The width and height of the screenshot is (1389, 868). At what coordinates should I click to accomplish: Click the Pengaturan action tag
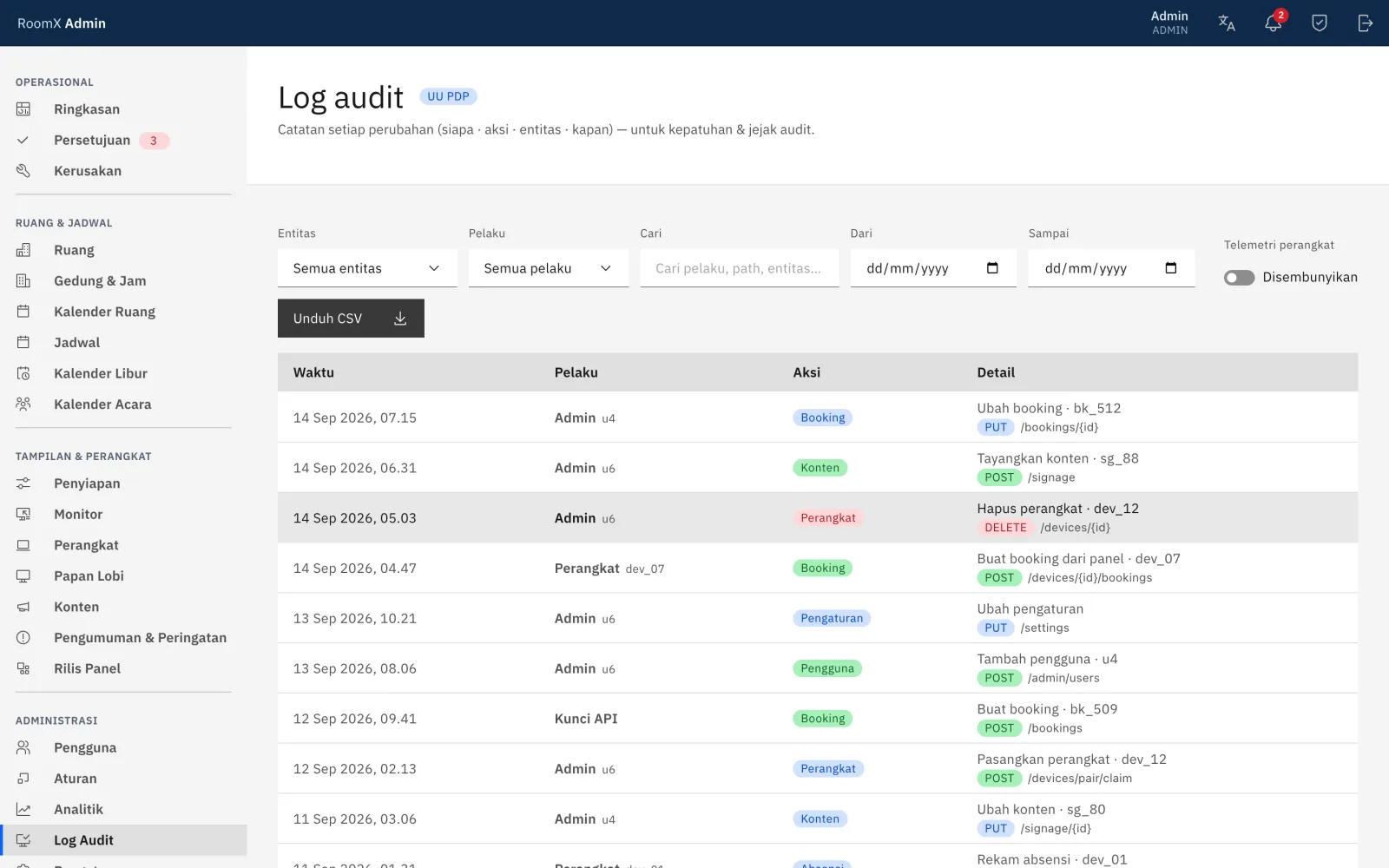tap(832, 619)
